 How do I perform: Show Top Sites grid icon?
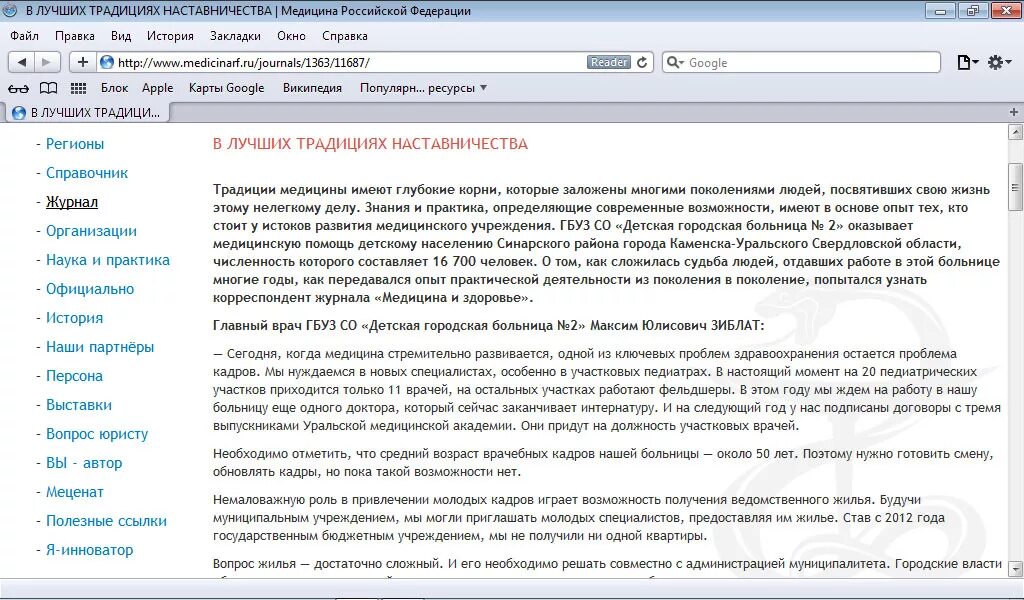tap(78, 88)
